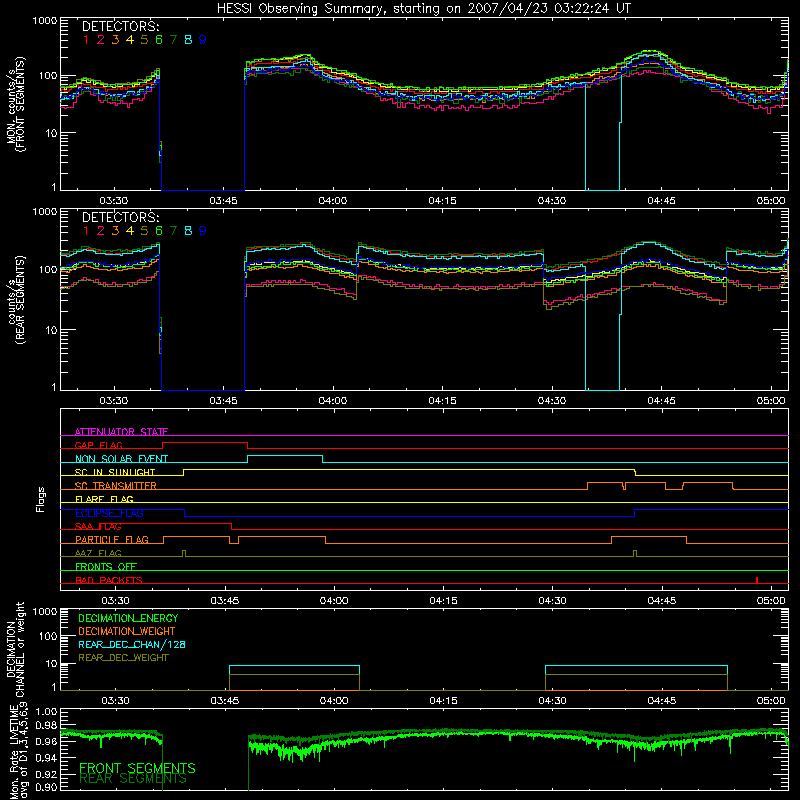Click the FLARE_FLAG label
This screenshot has width=800, height=800.
[104, 499]
